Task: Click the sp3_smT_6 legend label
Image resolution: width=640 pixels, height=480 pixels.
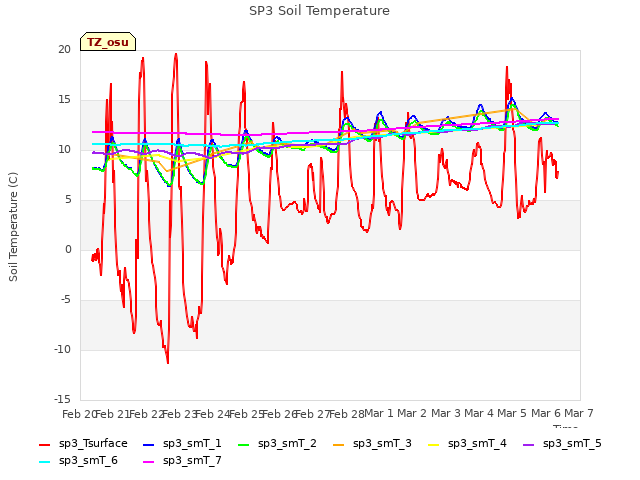Action: coord(88,460)
